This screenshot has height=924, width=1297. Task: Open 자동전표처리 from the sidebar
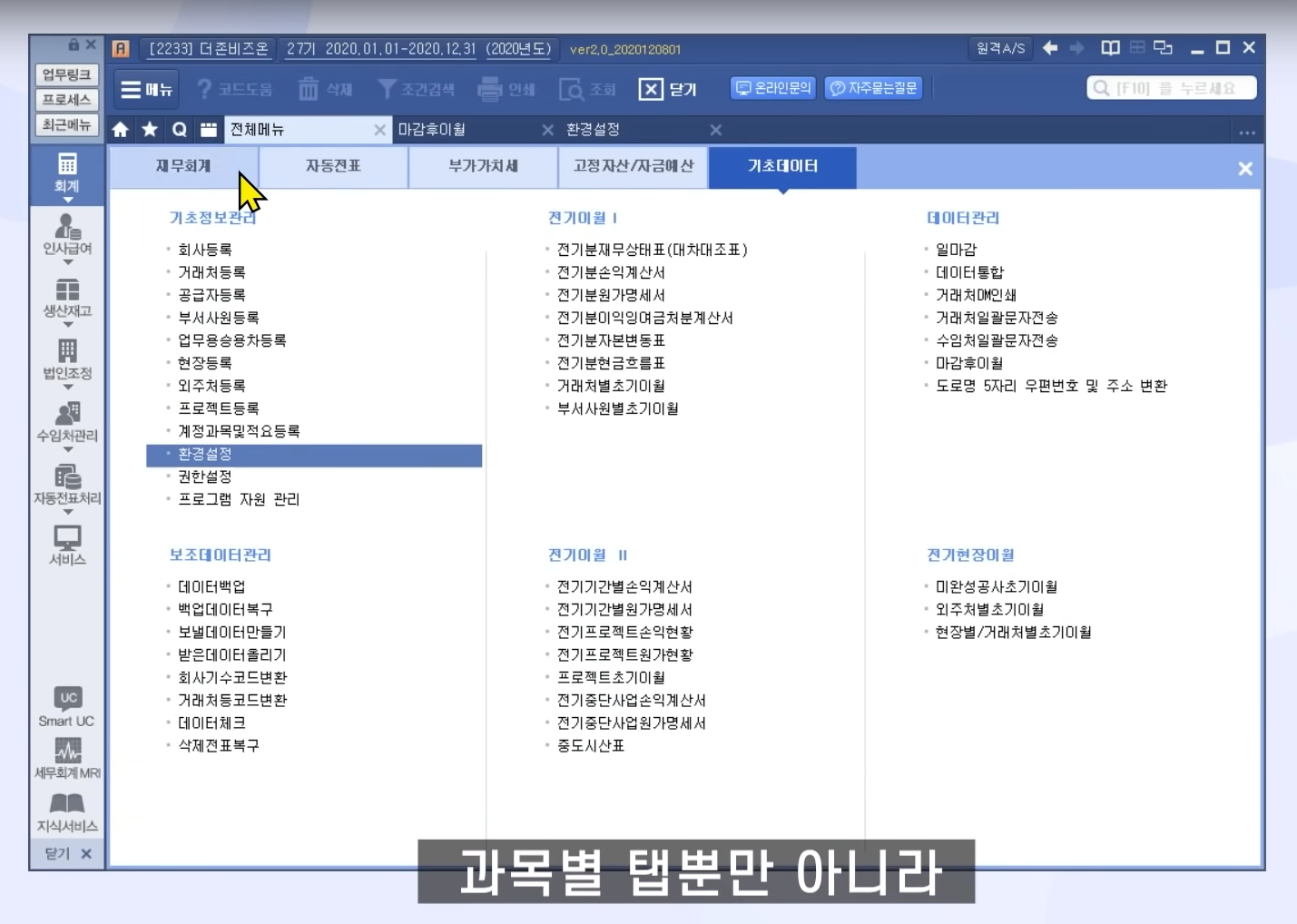click(x=67, y=483)
